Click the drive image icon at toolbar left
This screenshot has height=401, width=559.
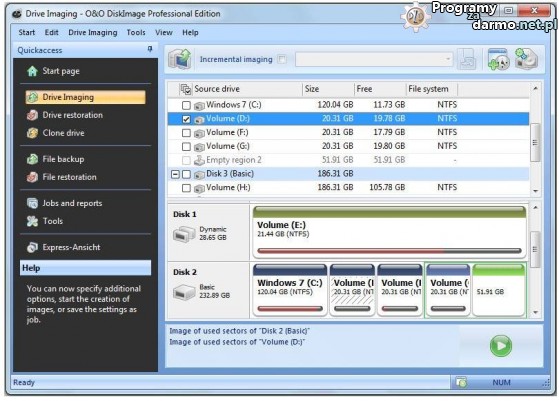coord(180,59)
